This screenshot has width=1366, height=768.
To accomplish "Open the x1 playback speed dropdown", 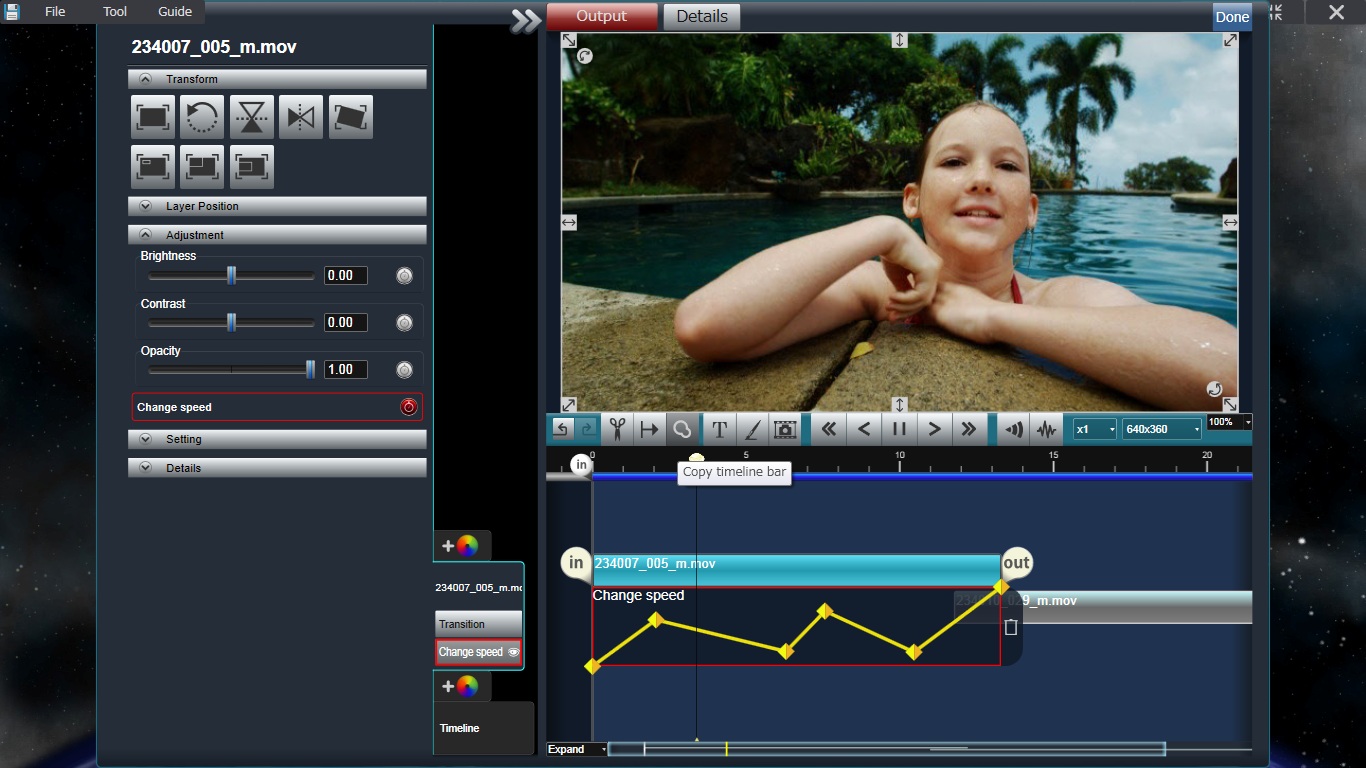I will (1094, 429).
